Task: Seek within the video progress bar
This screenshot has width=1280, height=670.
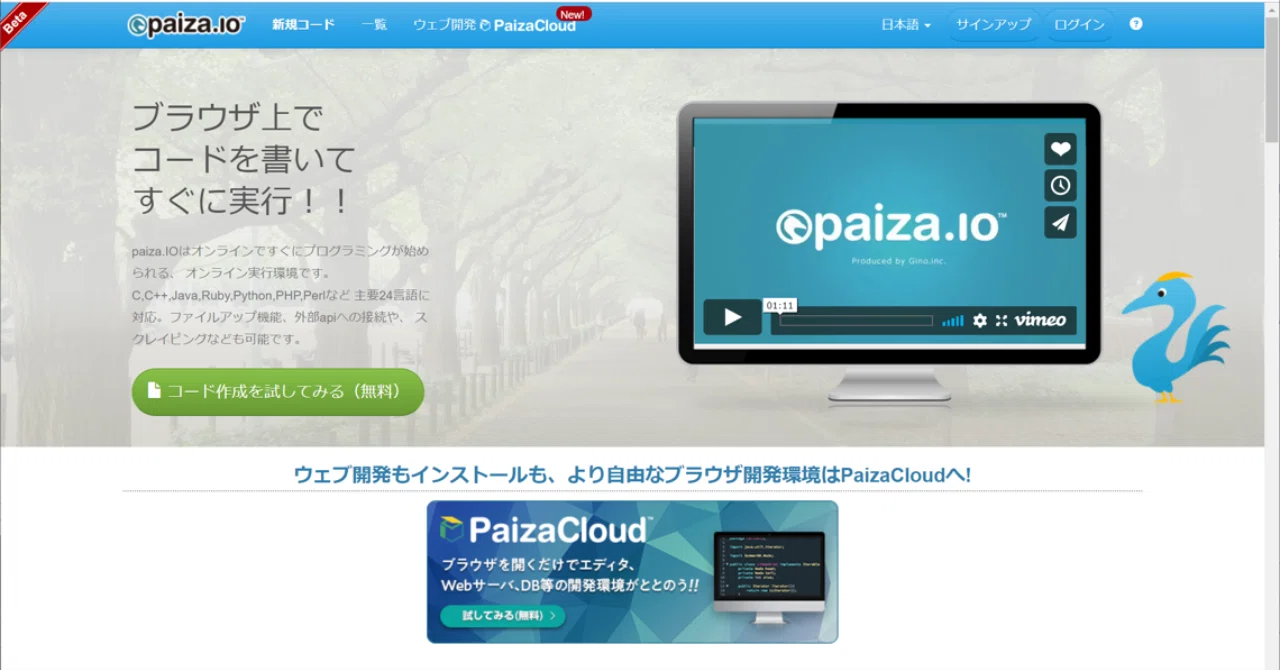Action: pyautogui.click(x=856, y=321)
